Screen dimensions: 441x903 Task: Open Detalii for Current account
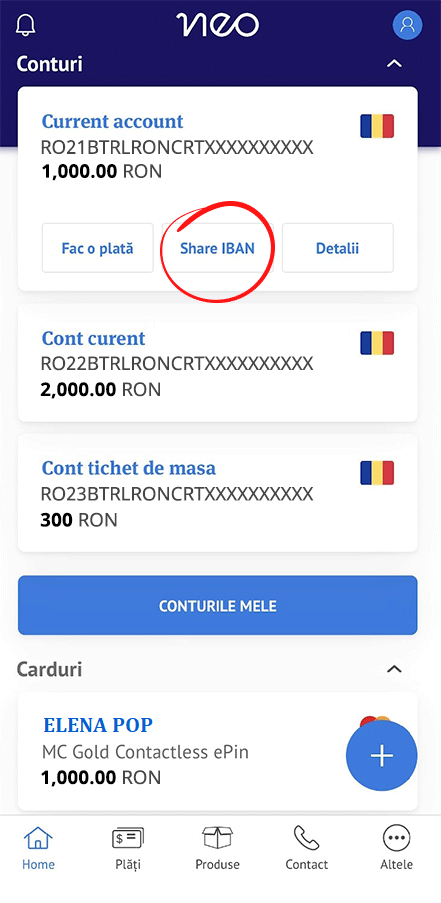(337, 248)
